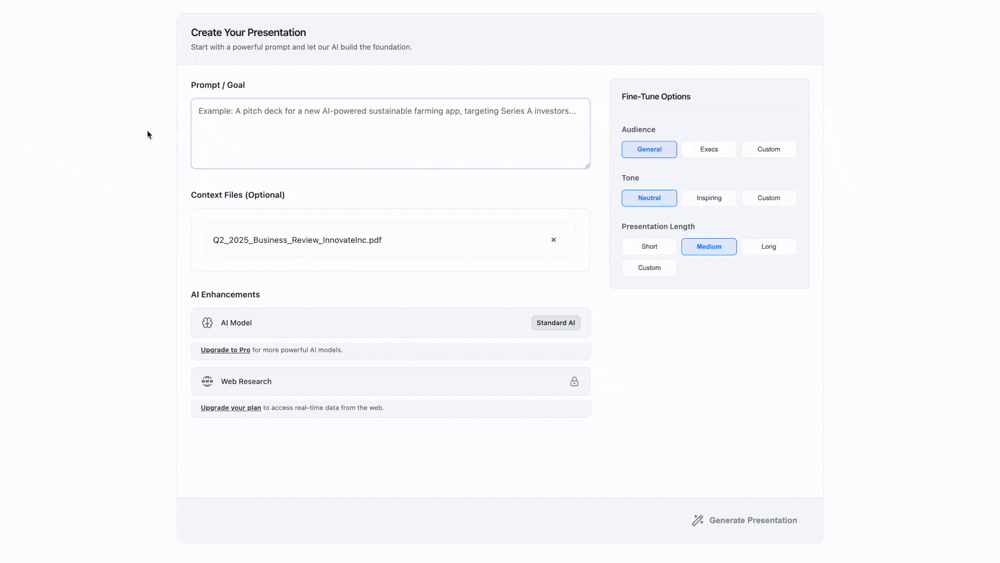This screenshot has height=563, width=1000.
Task: Set tone to Inspiring
Action: pyautogui.click(x=709, y=198)
